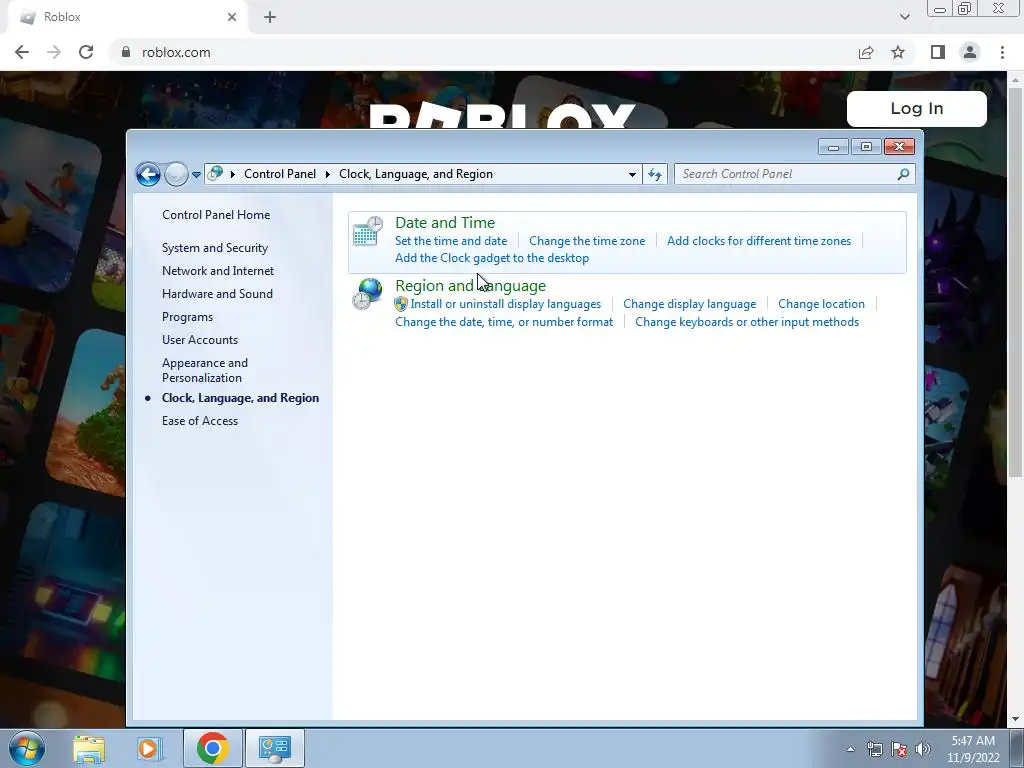Open Change the time zone

coord(587,241)
